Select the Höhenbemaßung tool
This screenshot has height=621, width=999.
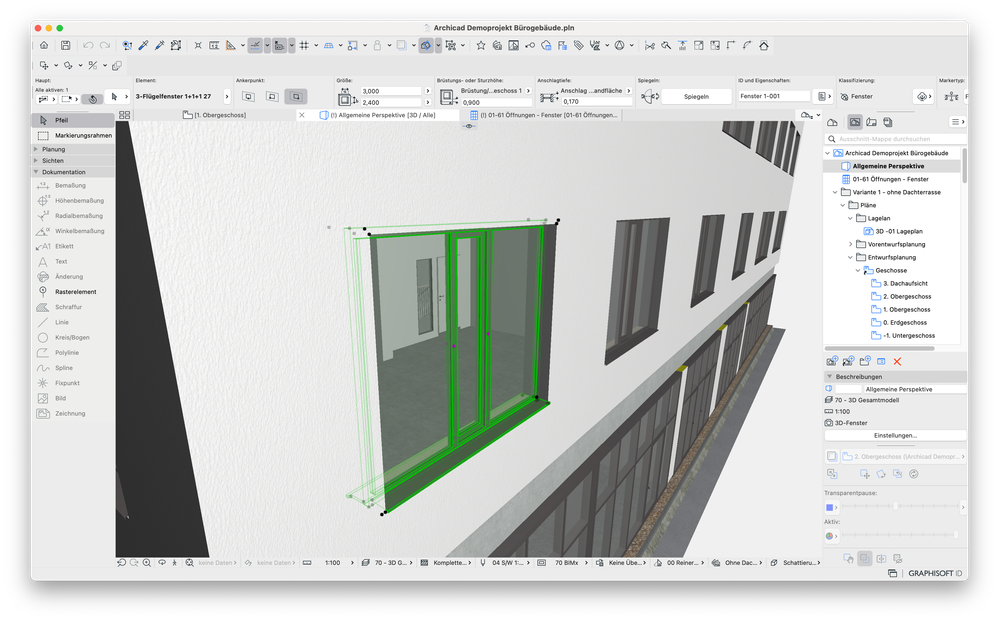(79, 201)
